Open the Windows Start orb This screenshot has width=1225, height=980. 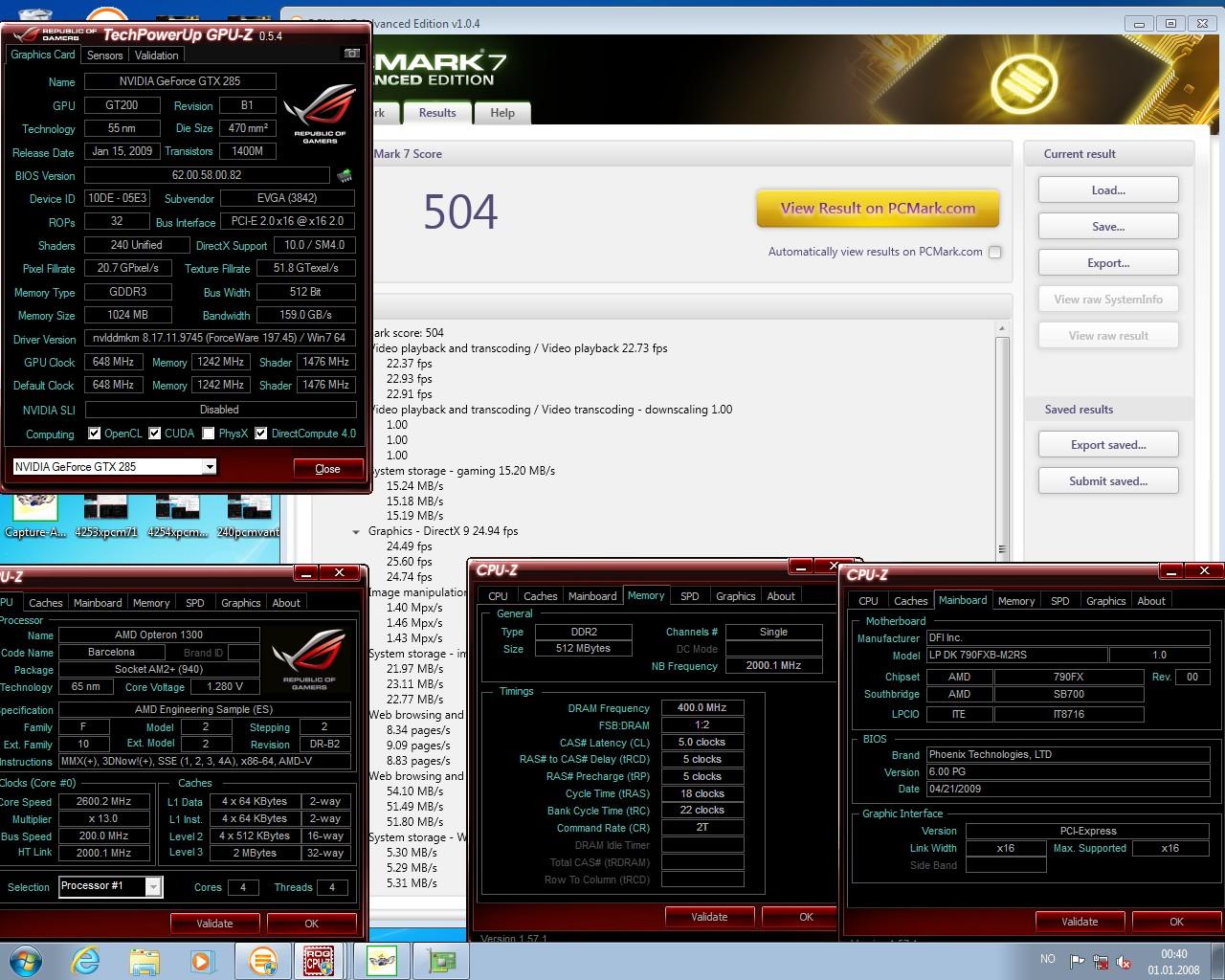click(25, 961)
